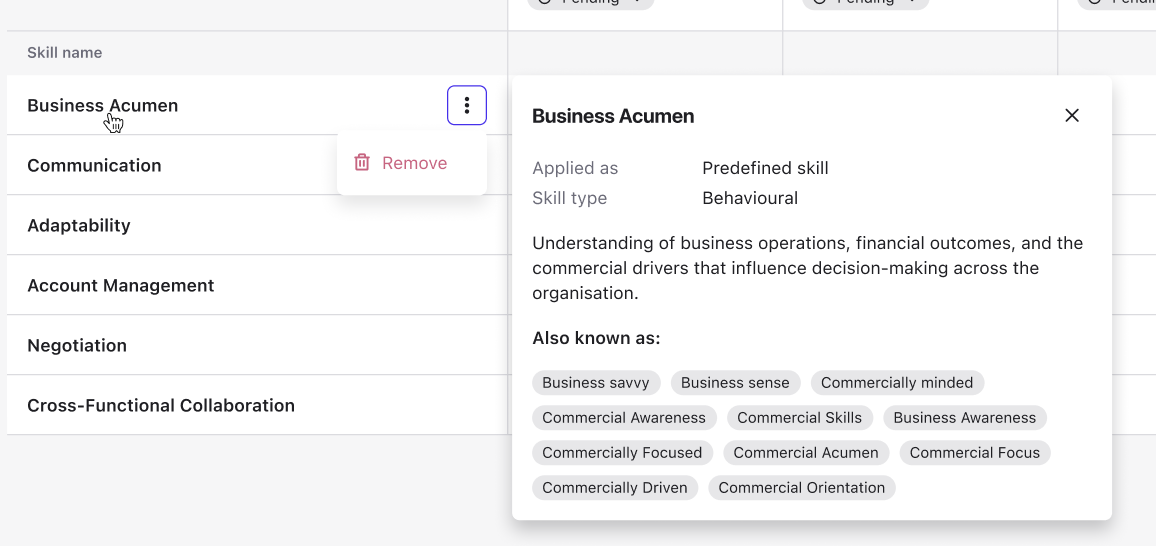Click the Business sense tag

click(x=735, y=382)
